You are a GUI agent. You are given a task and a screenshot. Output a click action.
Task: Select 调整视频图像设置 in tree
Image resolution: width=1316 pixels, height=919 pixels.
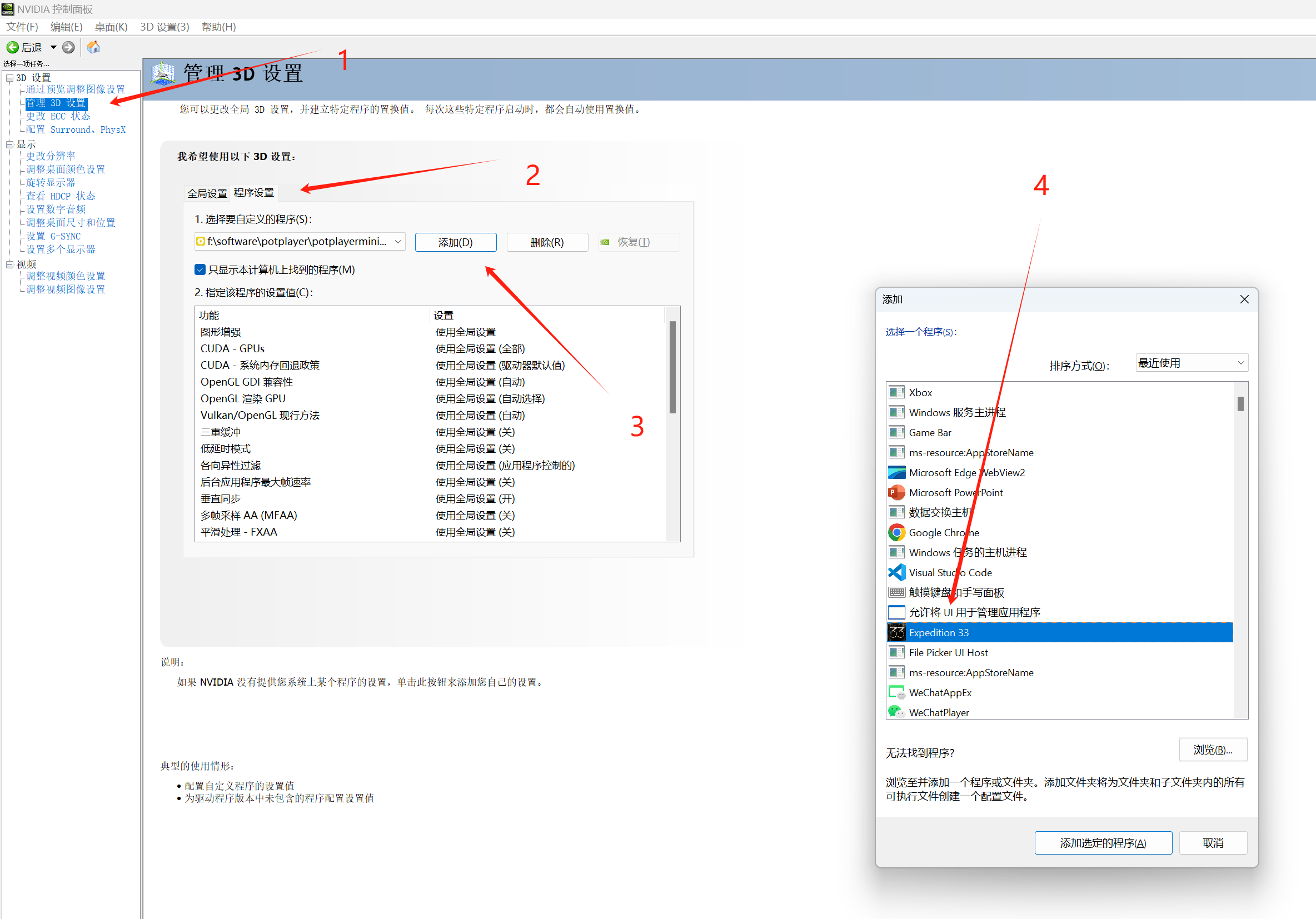66,289
